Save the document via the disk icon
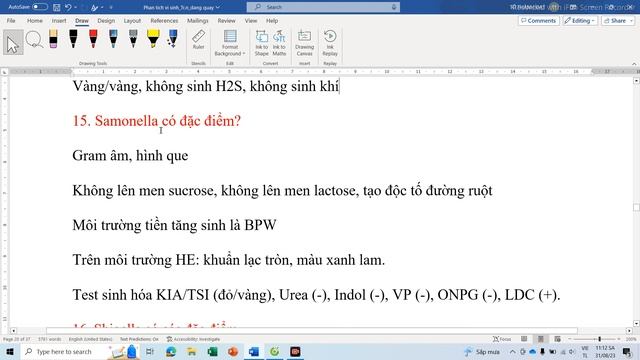Viewport: 640px width, 360px height. (57, 7)
